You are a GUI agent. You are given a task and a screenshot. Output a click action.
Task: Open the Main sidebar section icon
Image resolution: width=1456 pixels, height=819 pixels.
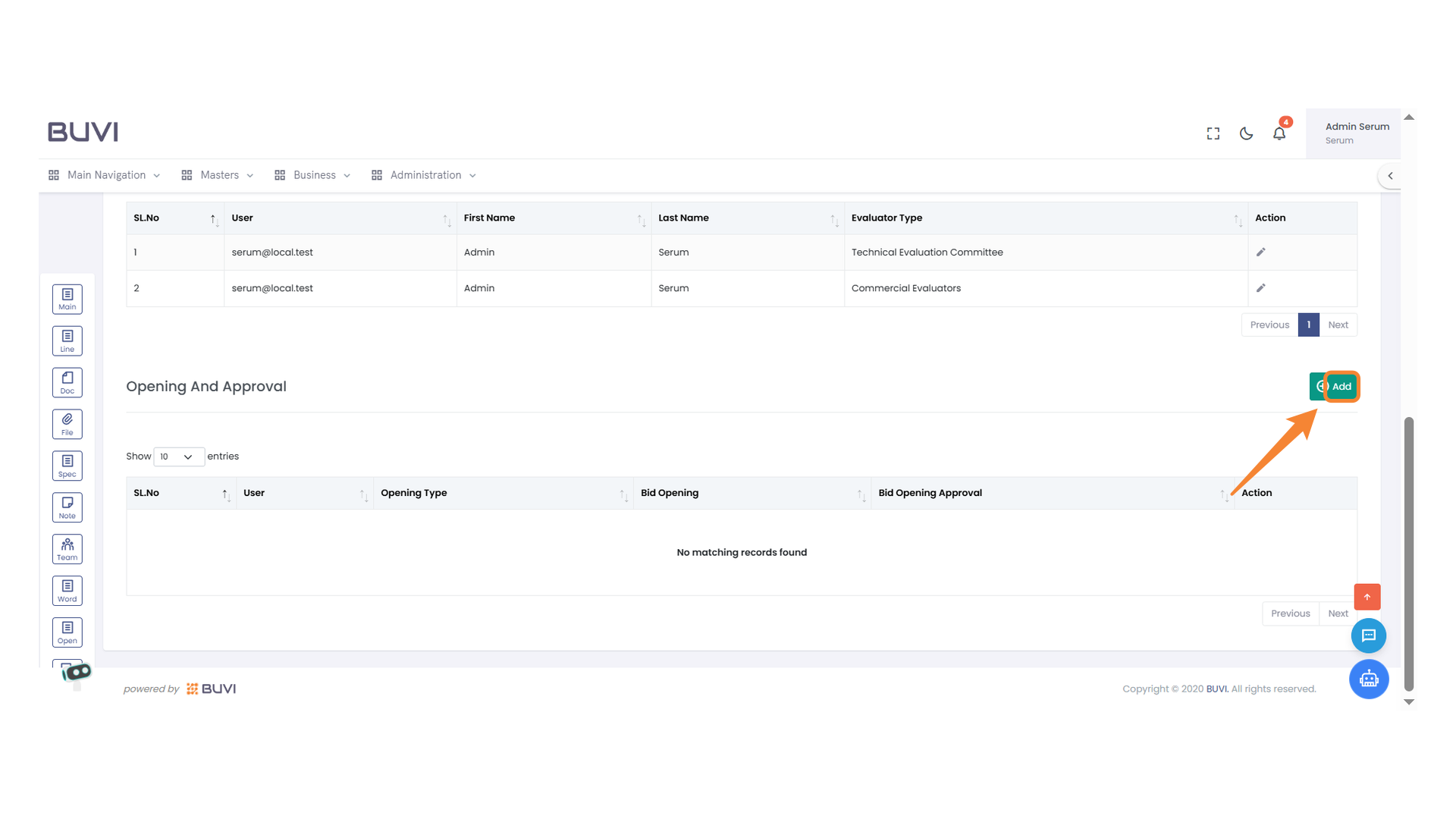pos(67,299)
